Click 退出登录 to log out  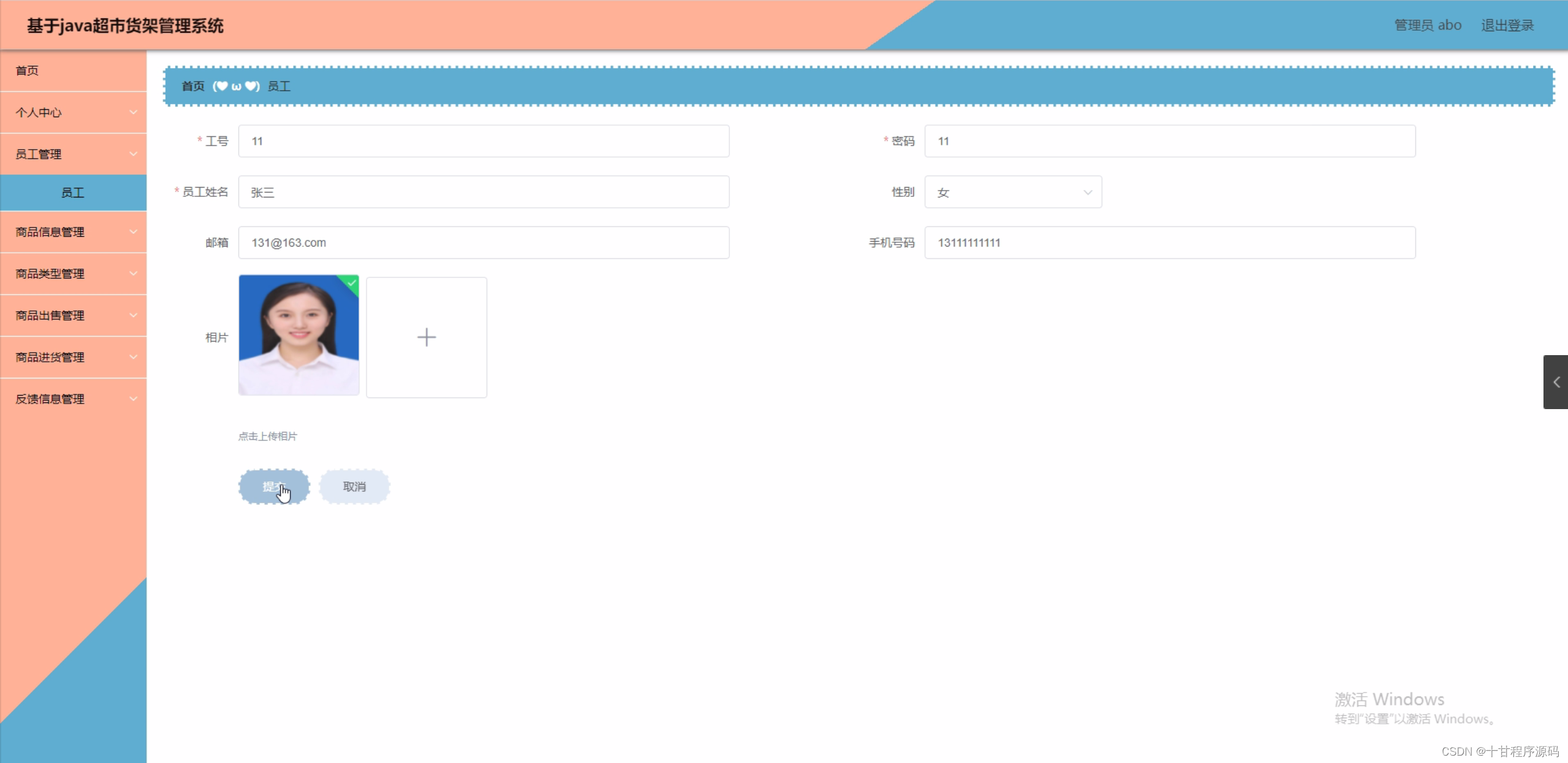point(1507,25)
